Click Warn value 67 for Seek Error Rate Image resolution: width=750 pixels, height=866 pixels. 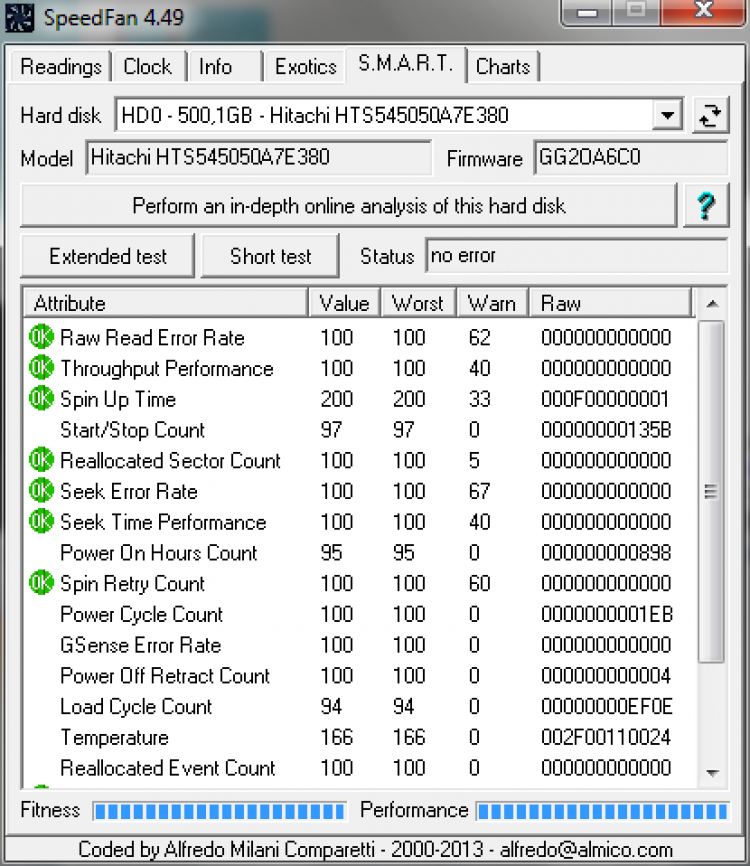tap(479, 491)
